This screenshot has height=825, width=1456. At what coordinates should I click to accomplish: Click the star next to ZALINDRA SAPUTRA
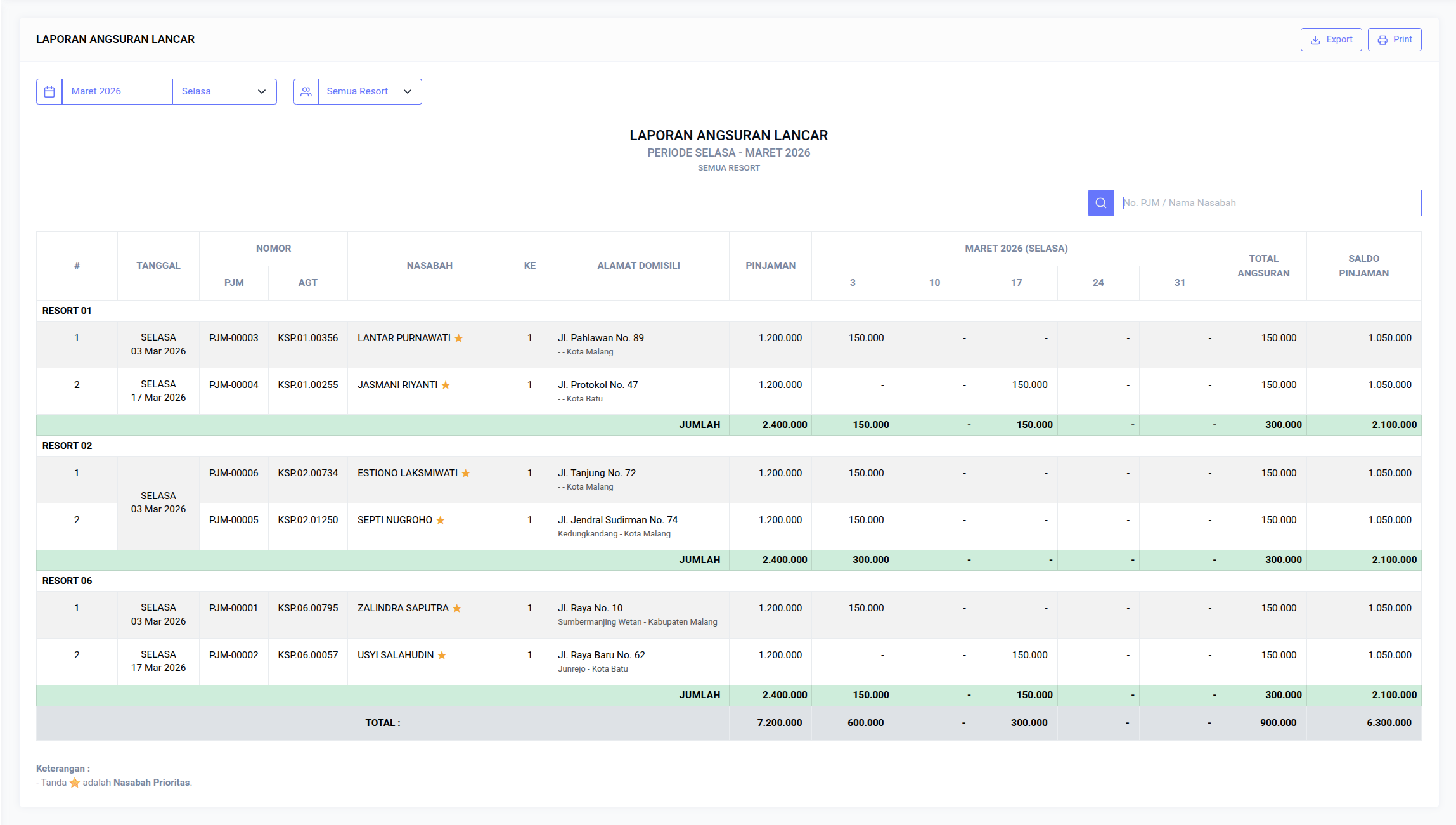pos(457,608)
